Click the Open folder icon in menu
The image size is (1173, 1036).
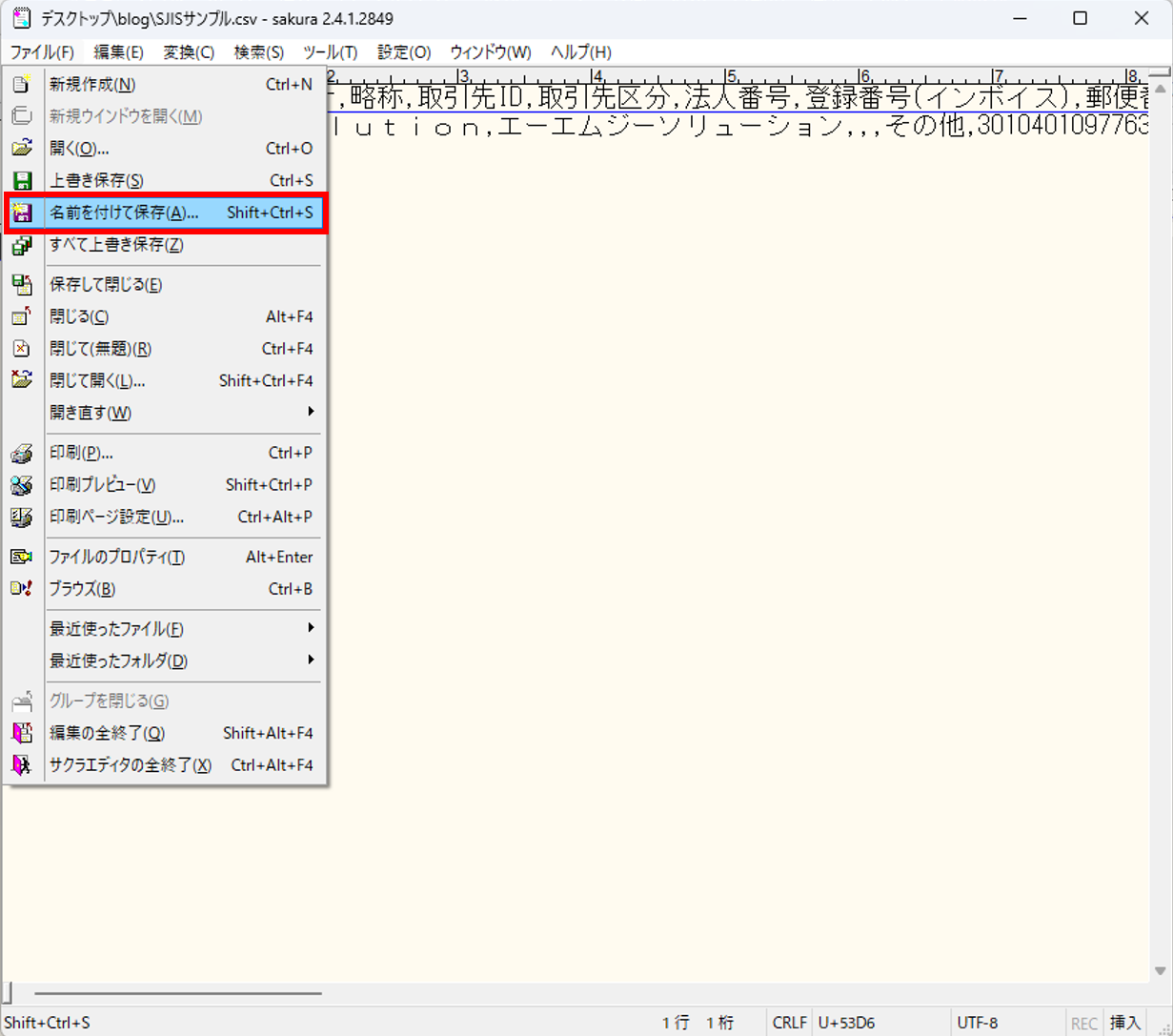(21, 149)
